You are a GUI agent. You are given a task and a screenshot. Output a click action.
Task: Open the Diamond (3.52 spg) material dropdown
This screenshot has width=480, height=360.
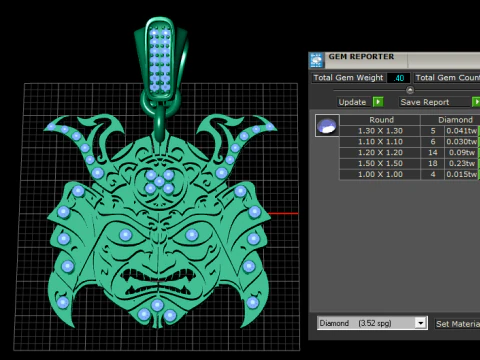point(372,323)
